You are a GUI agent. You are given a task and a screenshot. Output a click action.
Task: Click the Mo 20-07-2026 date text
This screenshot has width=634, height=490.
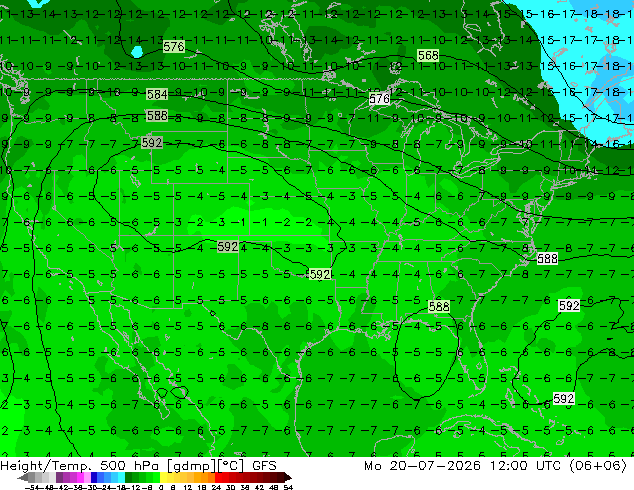click(x=422, y=466)
